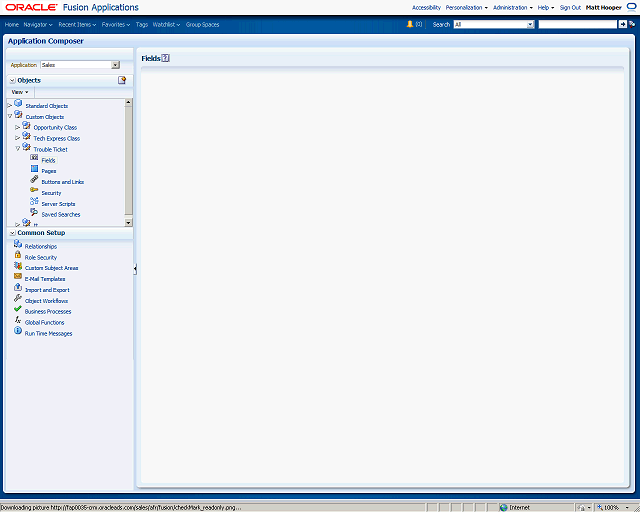Image resolution: width=640 pixels, height=512 pixels.
Task: Open the Object Workflows link
Action: pyautogui.click(x=46, y=301)
